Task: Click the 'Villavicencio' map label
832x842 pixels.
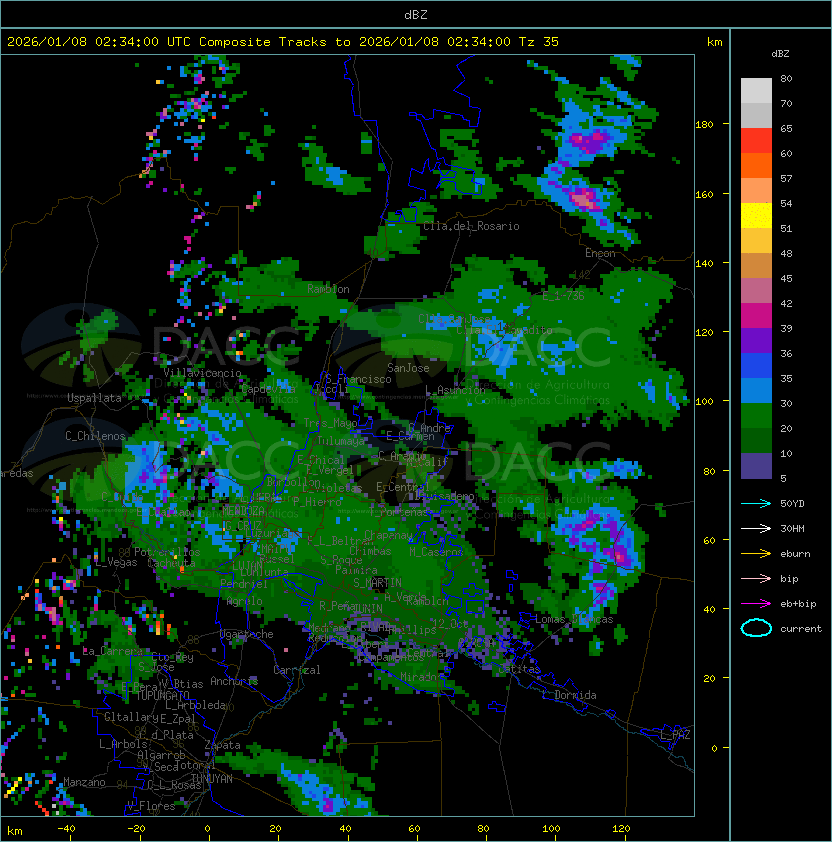Action: [202, 373]
